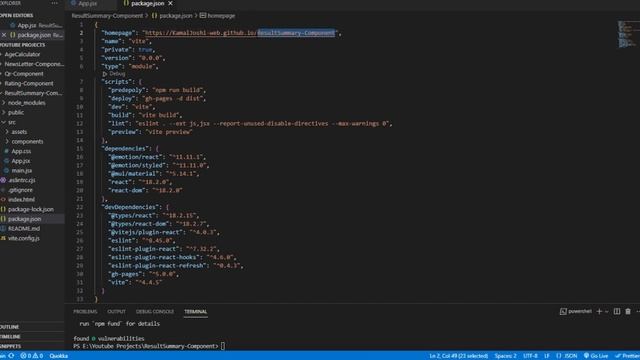Open package-lock.json in the explorer

pos(31,209)
